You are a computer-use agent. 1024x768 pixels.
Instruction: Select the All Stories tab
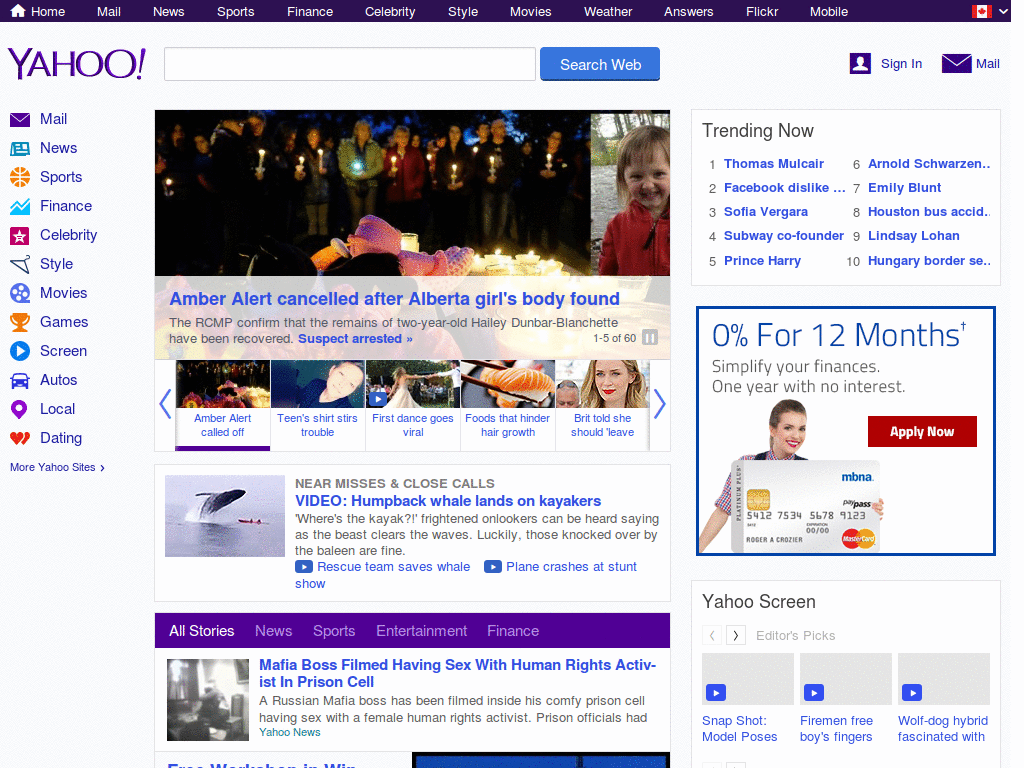click(x=202, y=631)
